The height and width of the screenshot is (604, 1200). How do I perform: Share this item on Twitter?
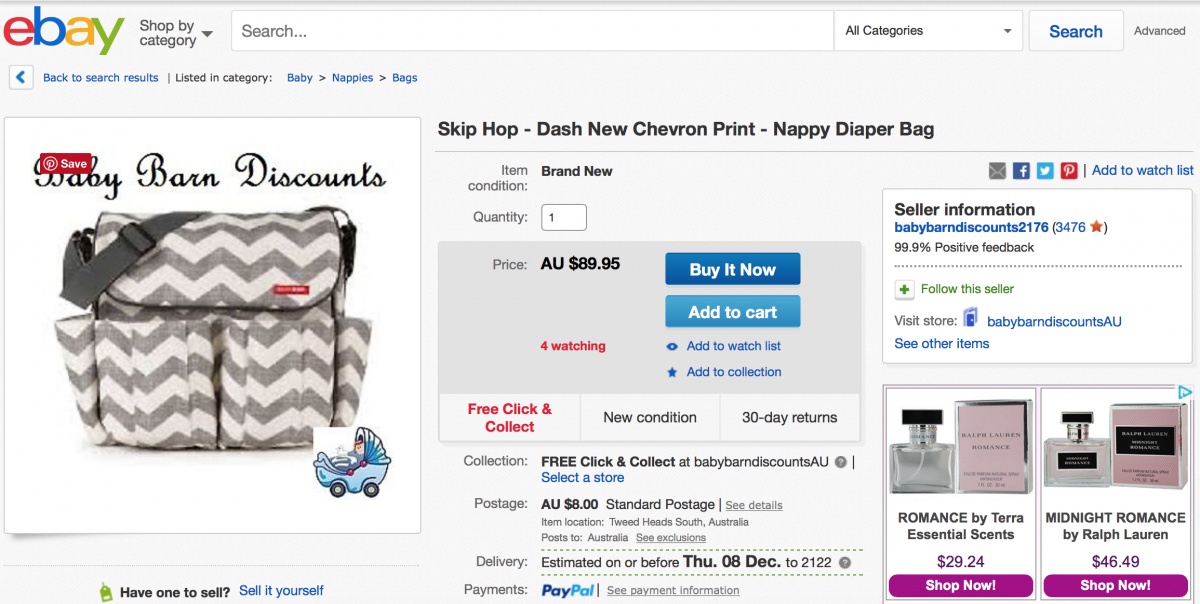[x=1045, y=171]
